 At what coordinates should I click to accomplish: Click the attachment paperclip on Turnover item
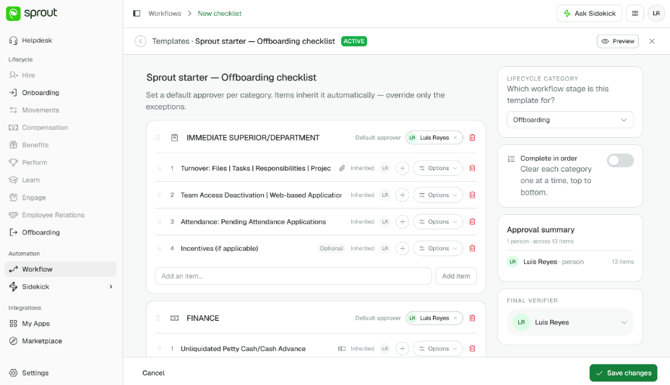coord(342,168)
